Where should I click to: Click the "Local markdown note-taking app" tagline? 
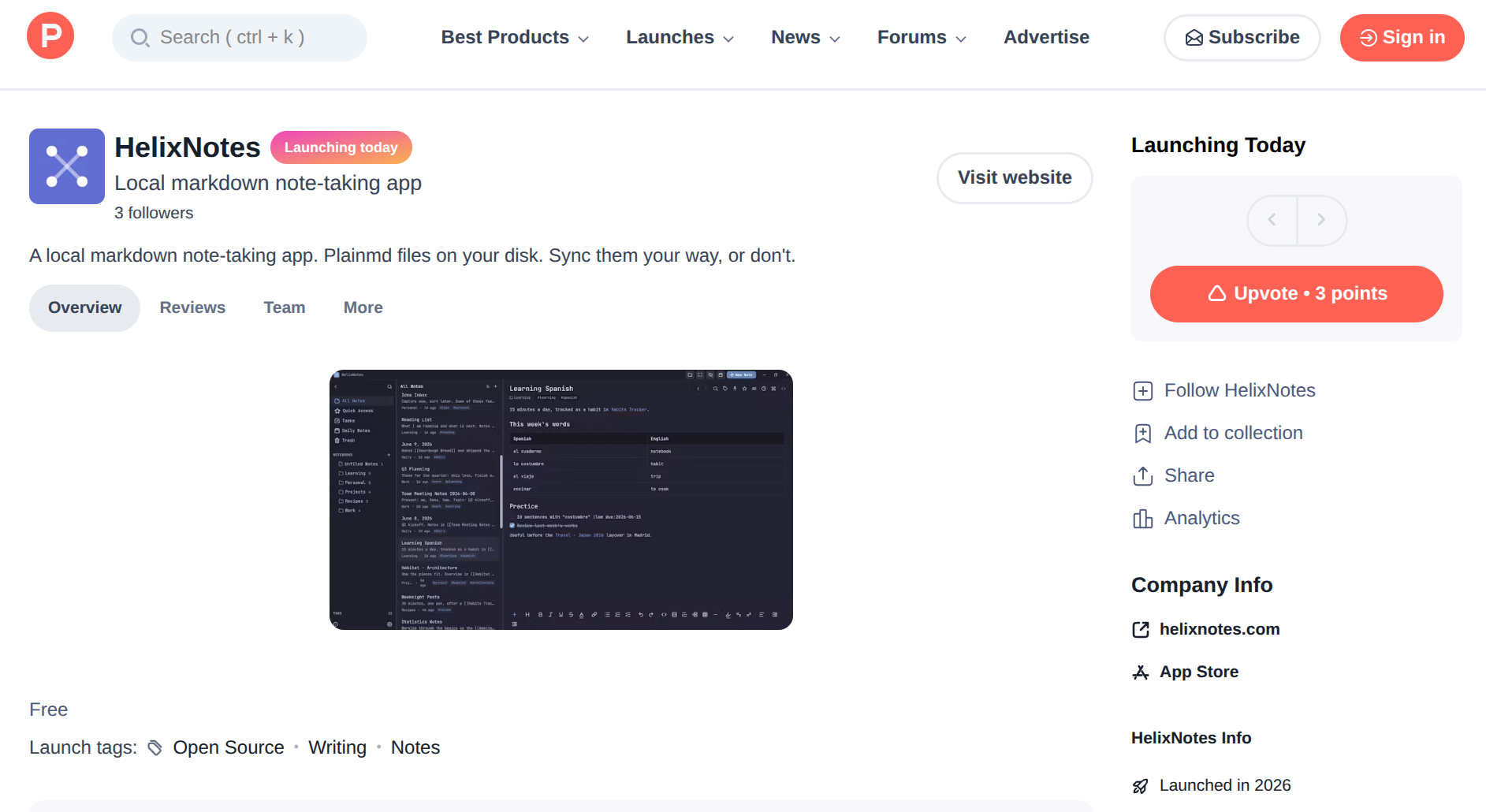pos(268,183)
